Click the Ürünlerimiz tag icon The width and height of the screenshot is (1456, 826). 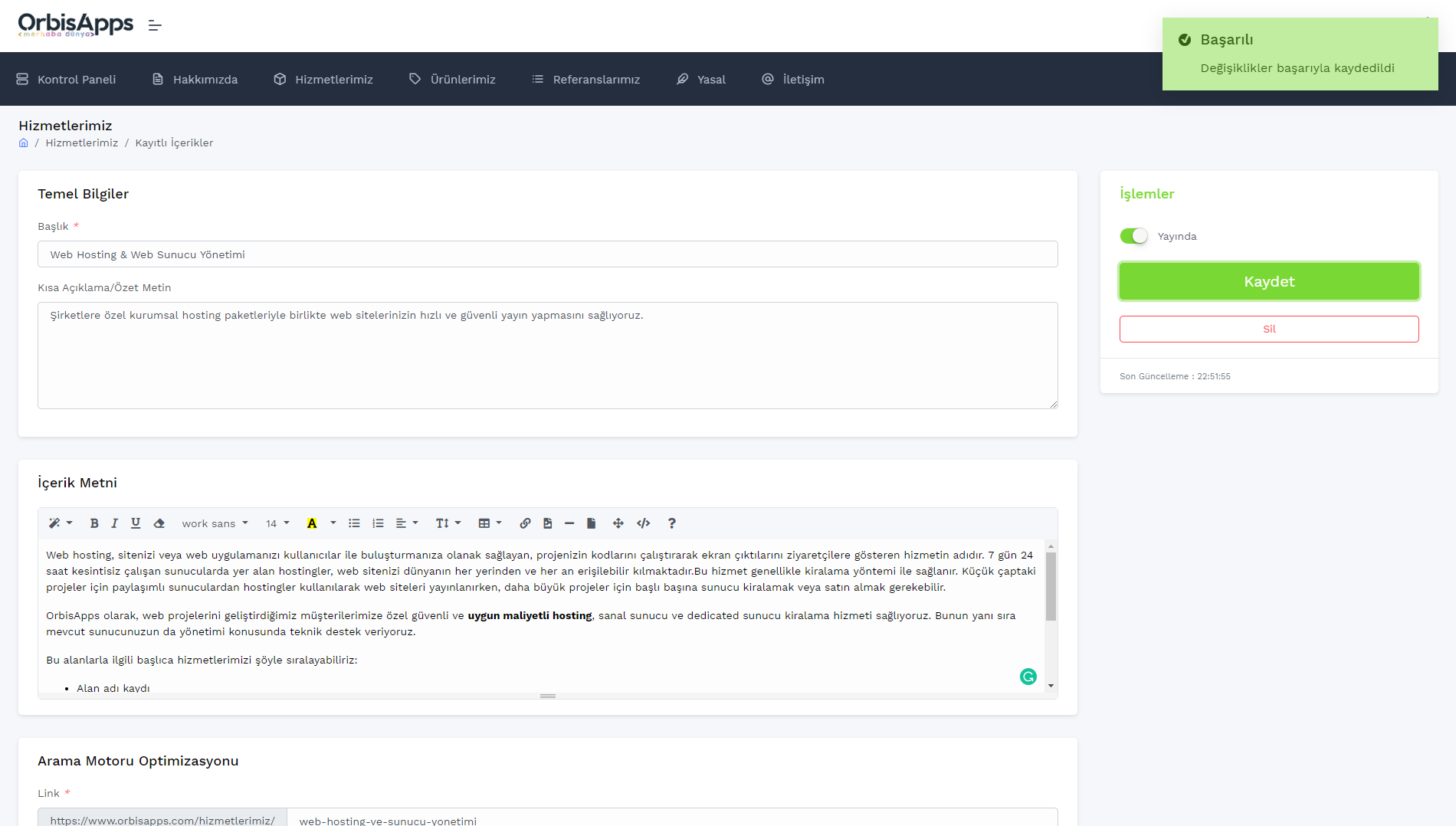(x=415, y=79)
